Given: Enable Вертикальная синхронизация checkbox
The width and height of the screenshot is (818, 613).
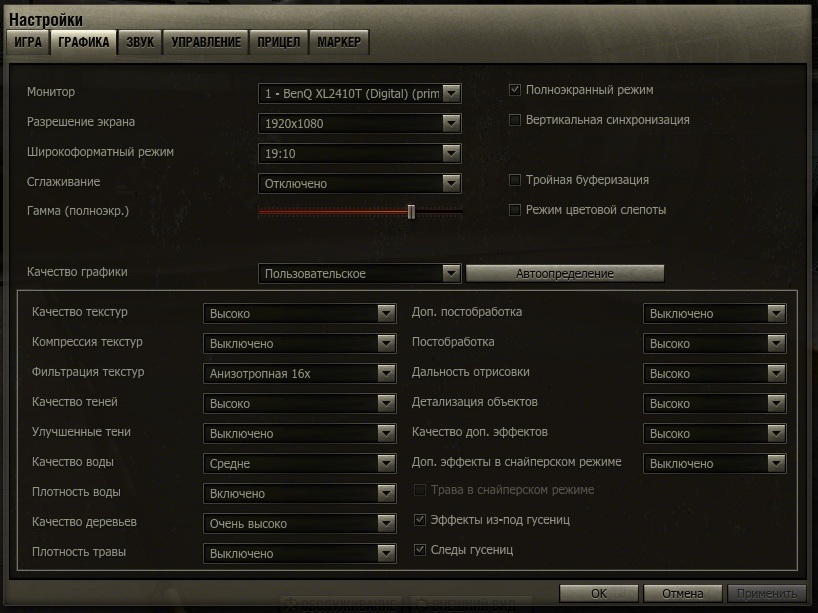Looking at the screenshot, I should click(x=515, y=120).
